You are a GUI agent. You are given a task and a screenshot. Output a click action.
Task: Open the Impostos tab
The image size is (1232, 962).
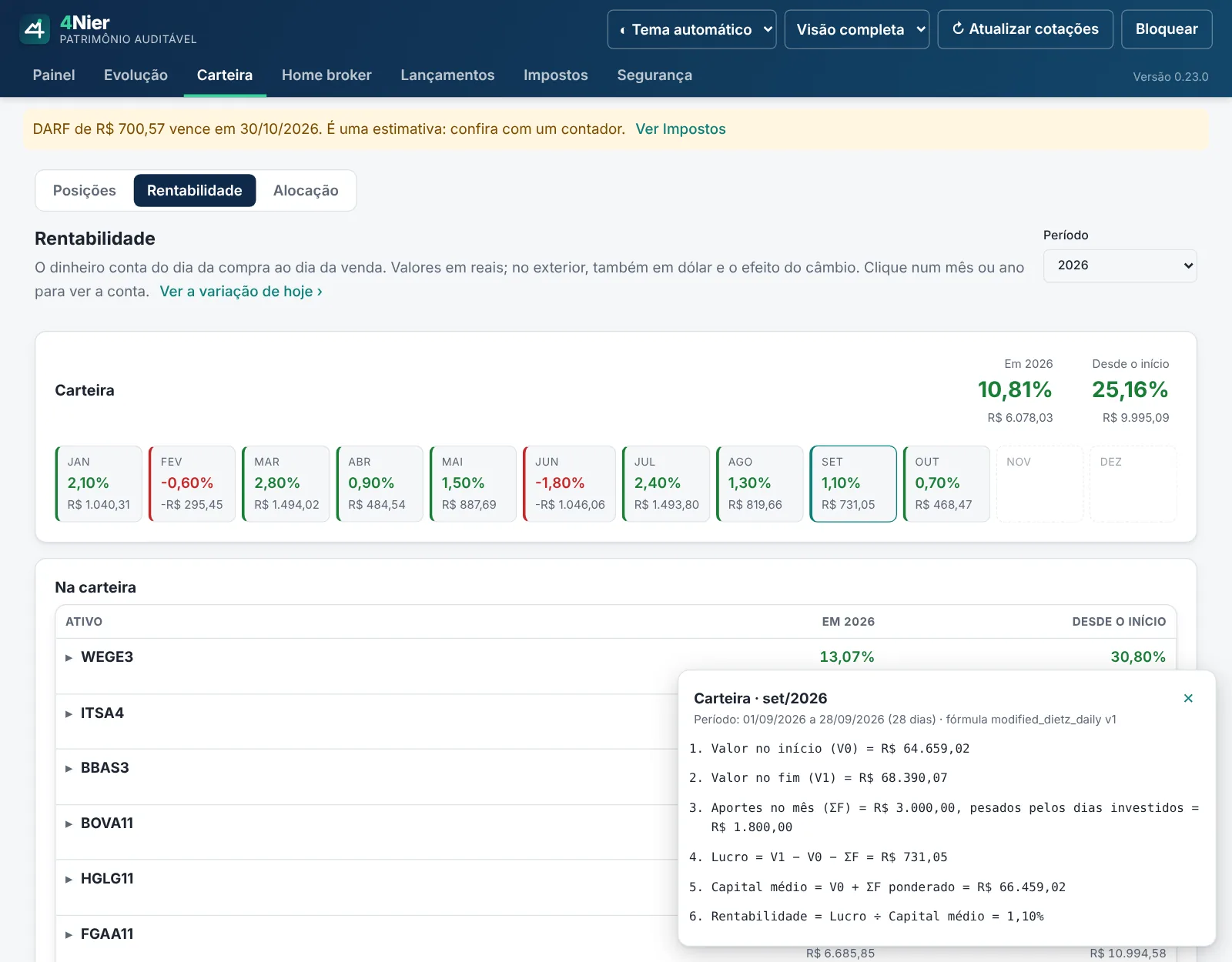click(555, 75)
